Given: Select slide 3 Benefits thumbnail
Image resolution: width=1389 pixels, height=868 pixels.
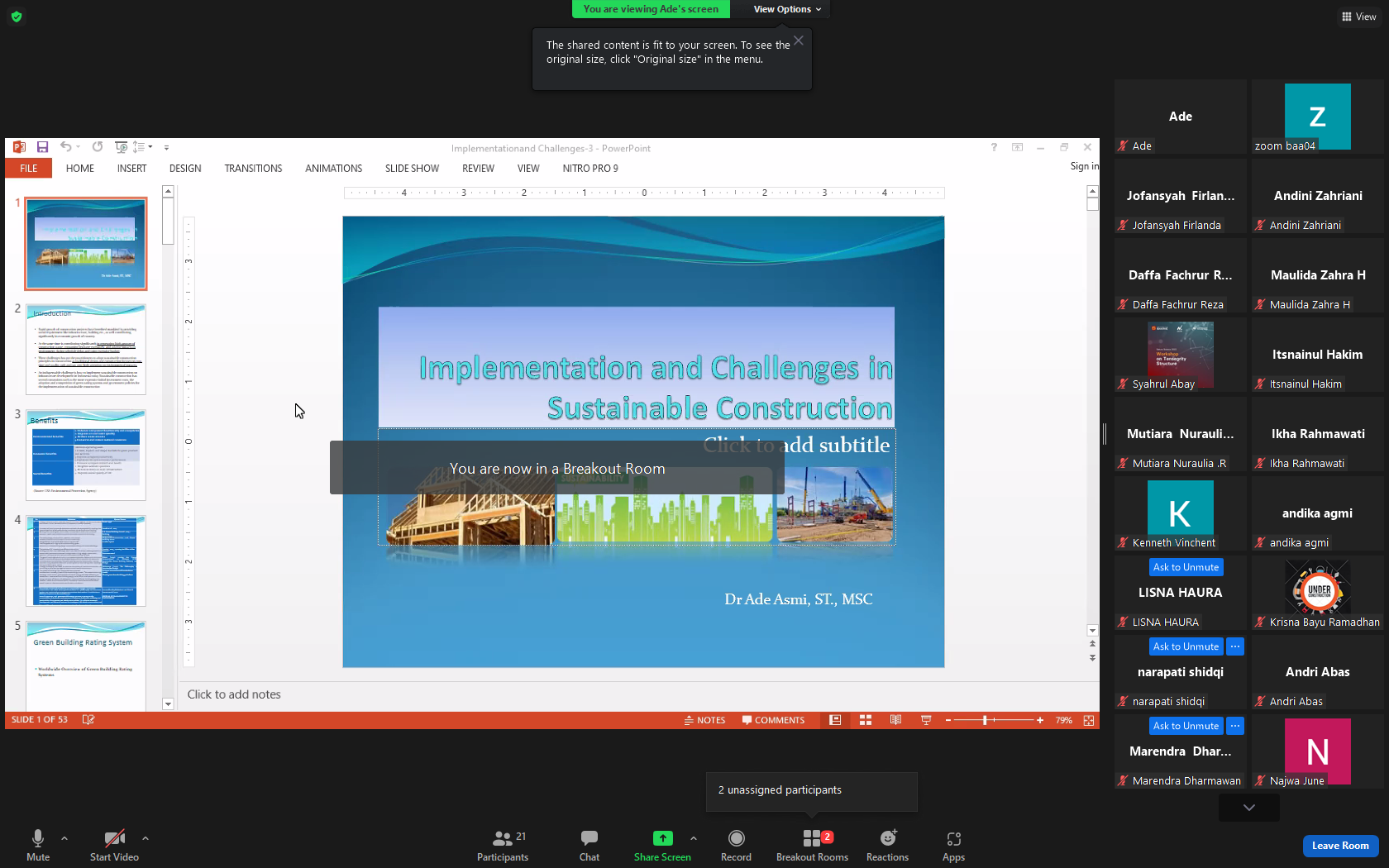Looking at the screenshot, I should [86, 455].
